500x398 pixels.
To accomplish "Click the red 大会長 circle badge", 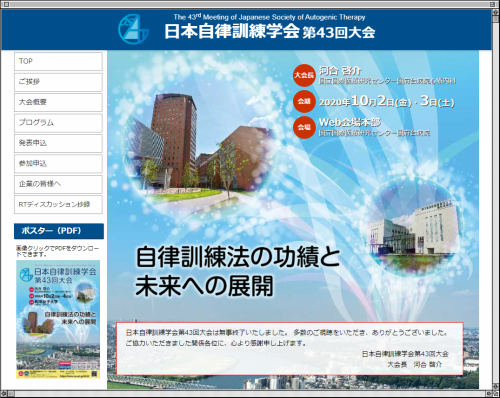I will click(304, 75).
